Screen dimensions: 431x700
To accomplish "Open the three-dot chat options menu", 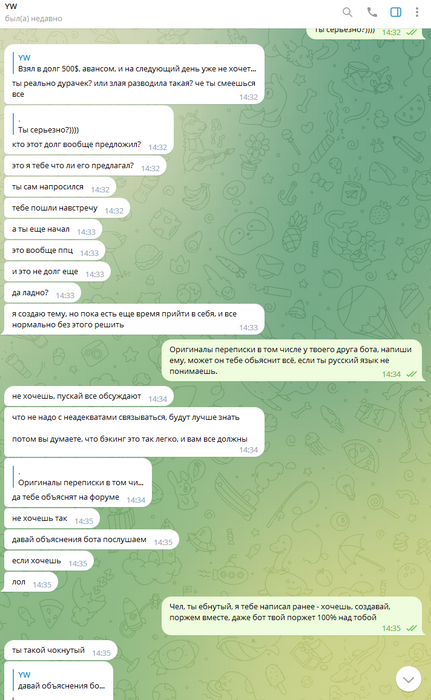I will tap(417, 12).
